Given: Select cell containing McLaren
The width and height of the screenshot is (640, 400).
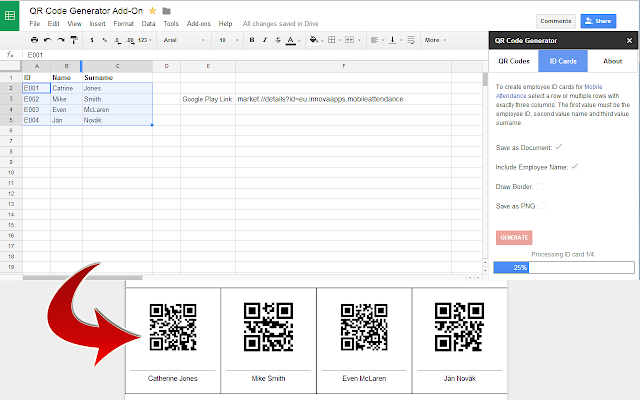Looking at the screenshot, I should [118, 109].
